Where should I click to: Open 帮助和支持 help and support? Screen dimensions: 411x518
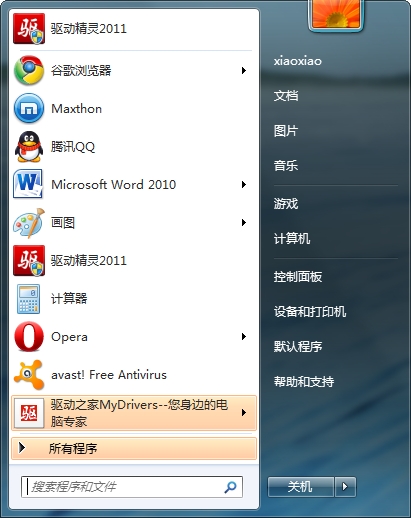(304, 381)
